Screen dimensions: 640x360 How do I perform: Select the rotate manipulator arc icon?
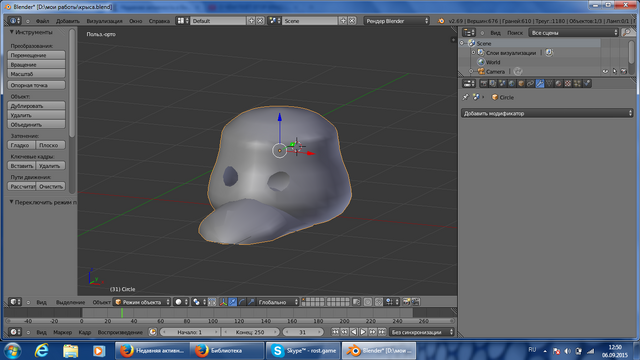242,302
